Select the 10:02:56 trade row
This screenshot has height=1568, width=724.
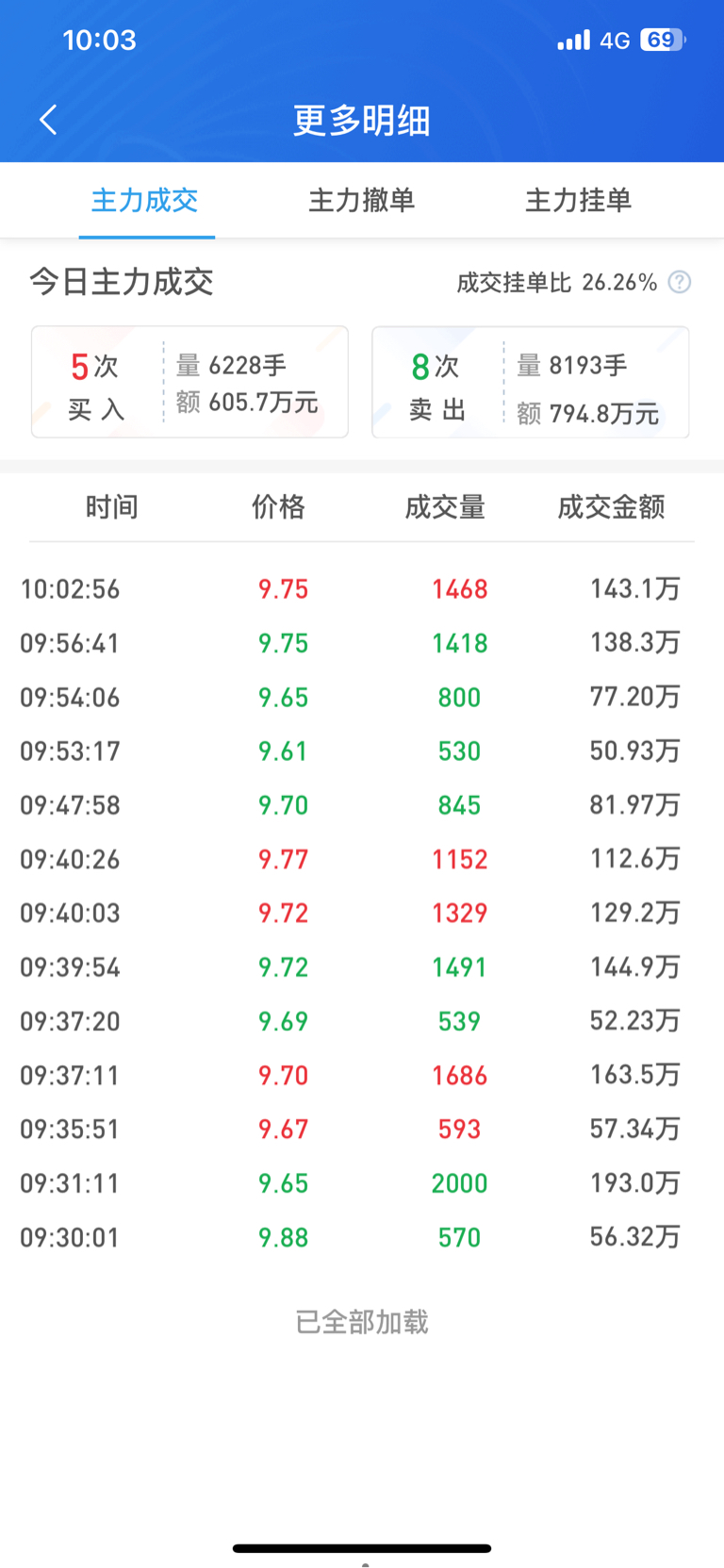[362, 589]
